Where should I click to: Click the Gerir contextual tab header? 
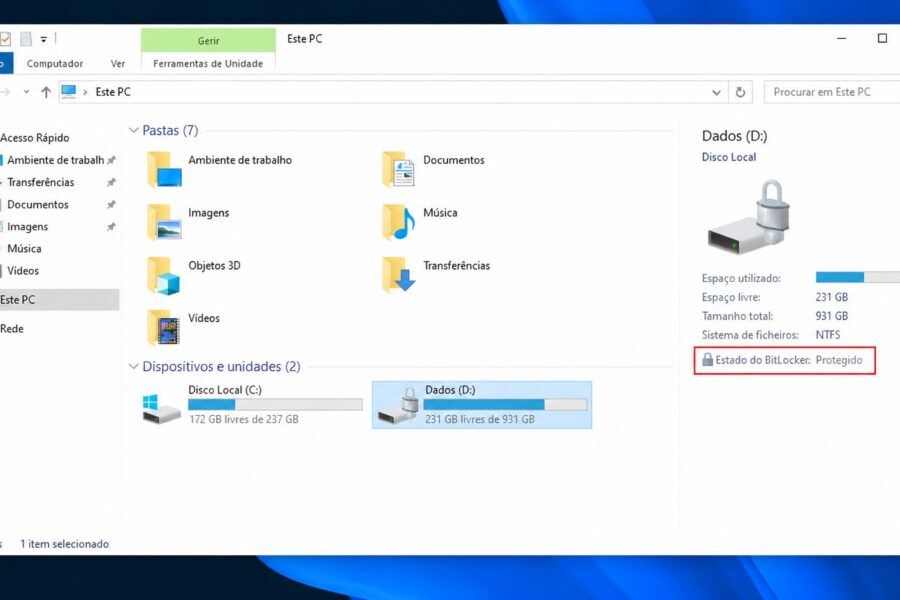(x=208, y=40)
